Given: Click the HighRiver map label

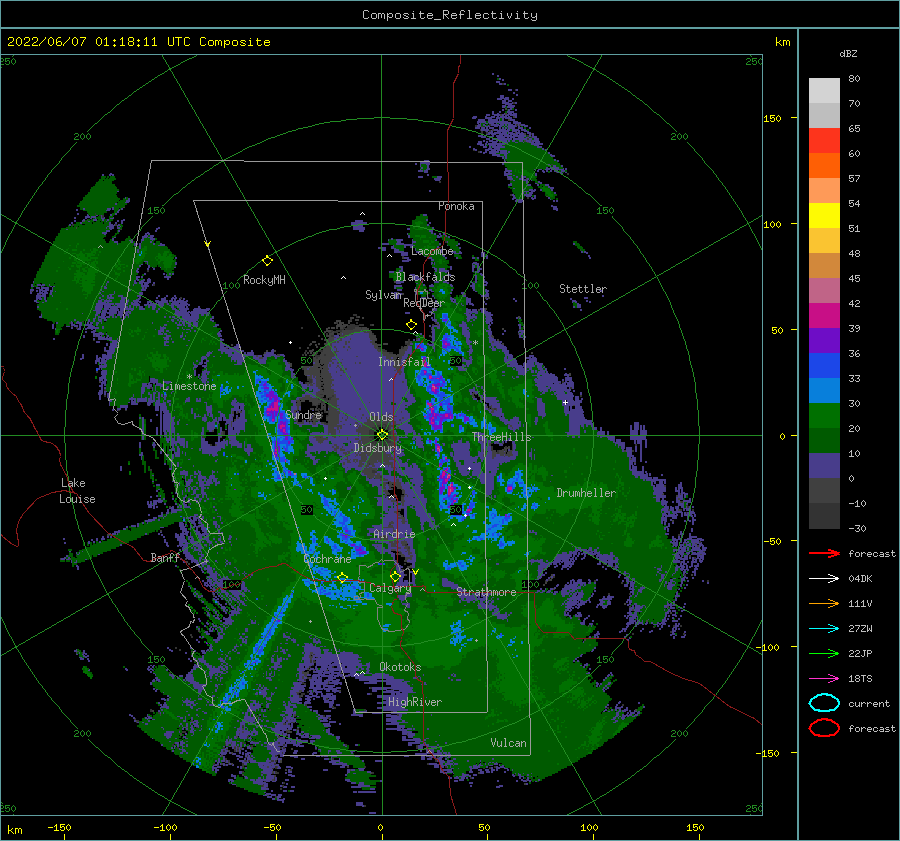Looking at the screenshot, I should pyautogui.click(x=414, y=702).
